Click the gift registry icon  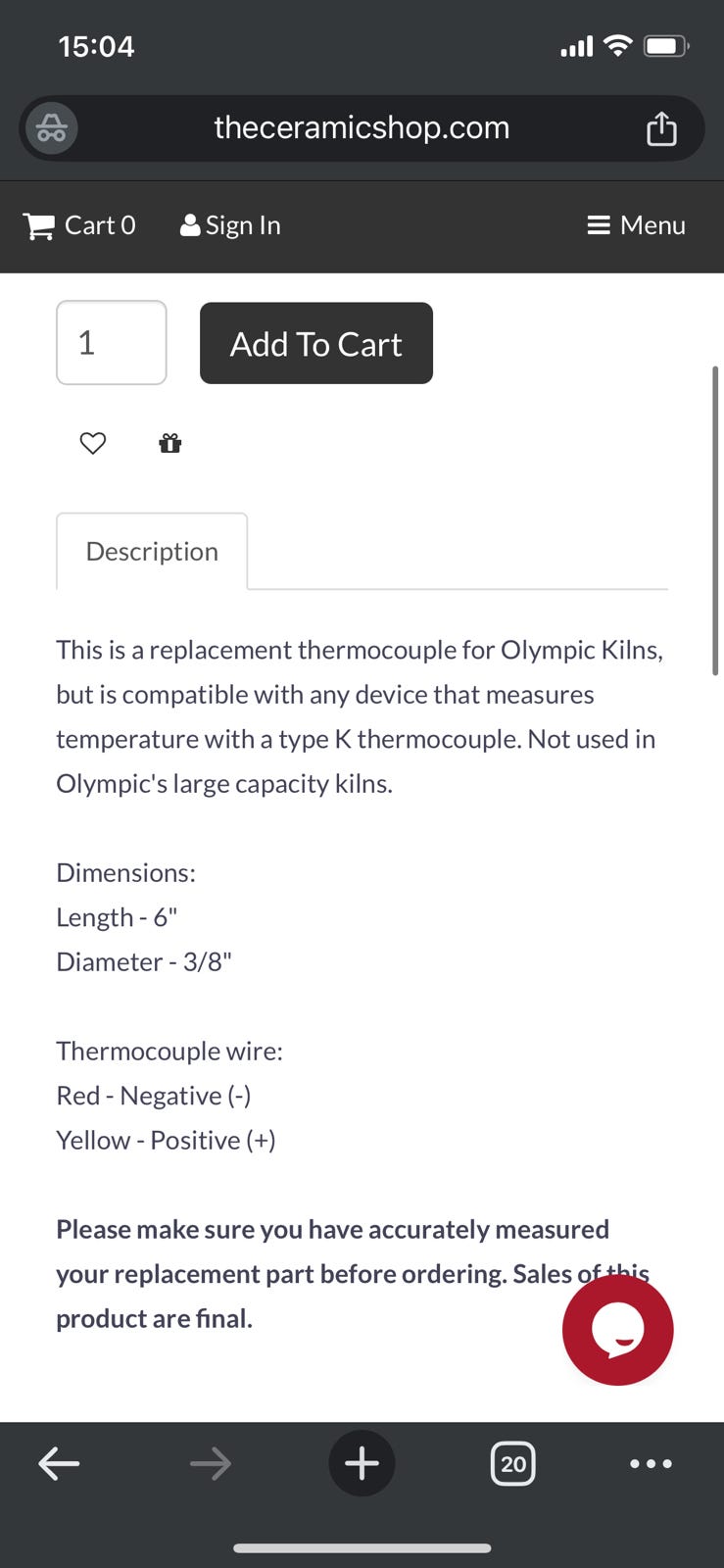click(170, 443)
